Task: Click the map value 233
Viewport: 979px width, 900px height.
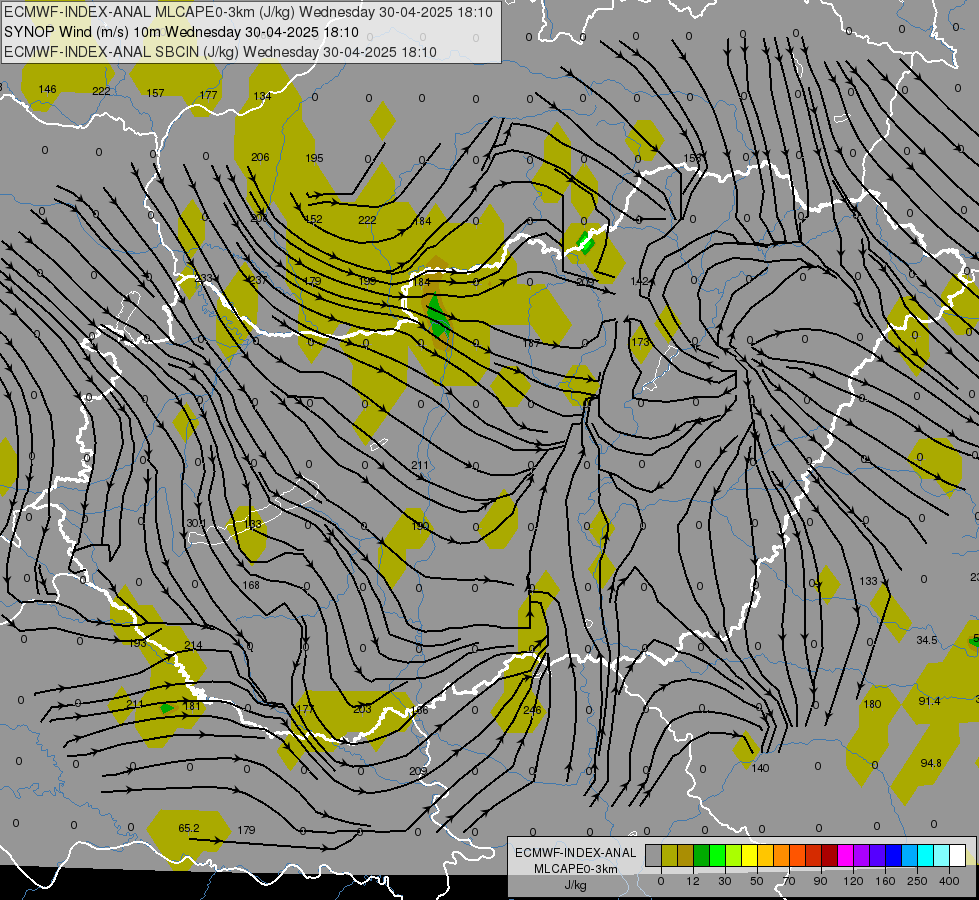Action: [x=204, y=278]
